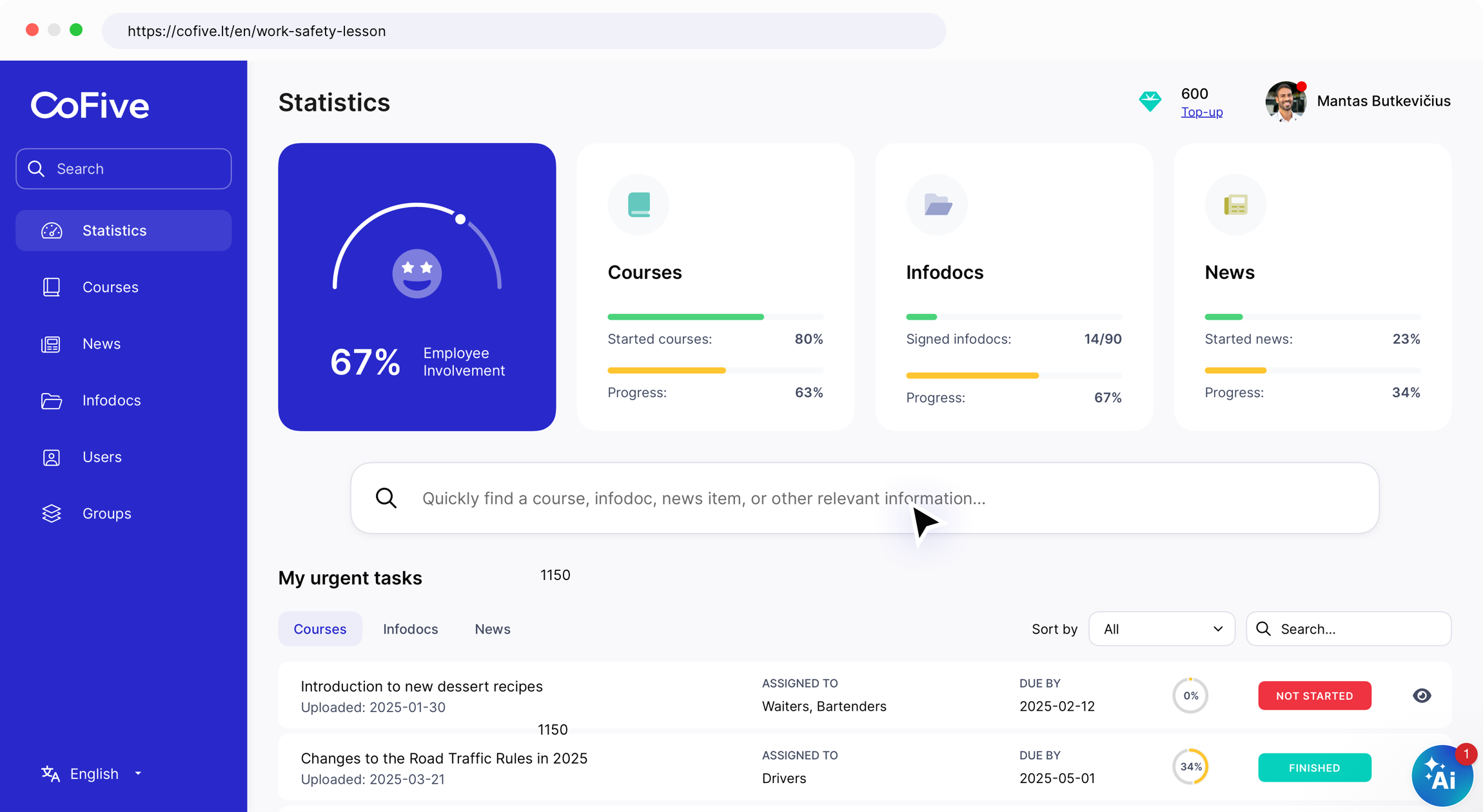Click the News newspaper icon in stats card

[1235, 205]
